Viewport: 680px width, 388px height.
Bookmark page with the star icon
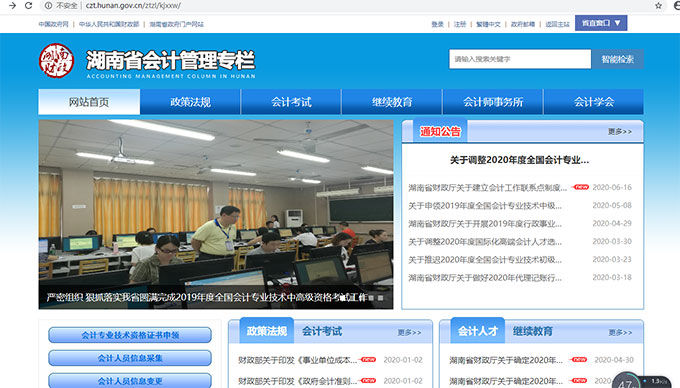point(658,6)
